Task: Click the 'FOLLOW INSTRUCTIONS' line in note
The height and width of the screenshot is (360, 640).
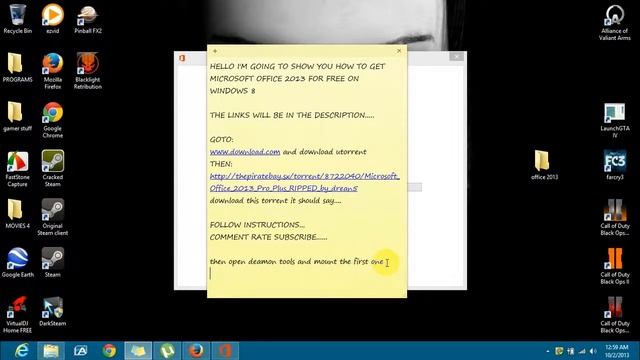Action: 257,225
